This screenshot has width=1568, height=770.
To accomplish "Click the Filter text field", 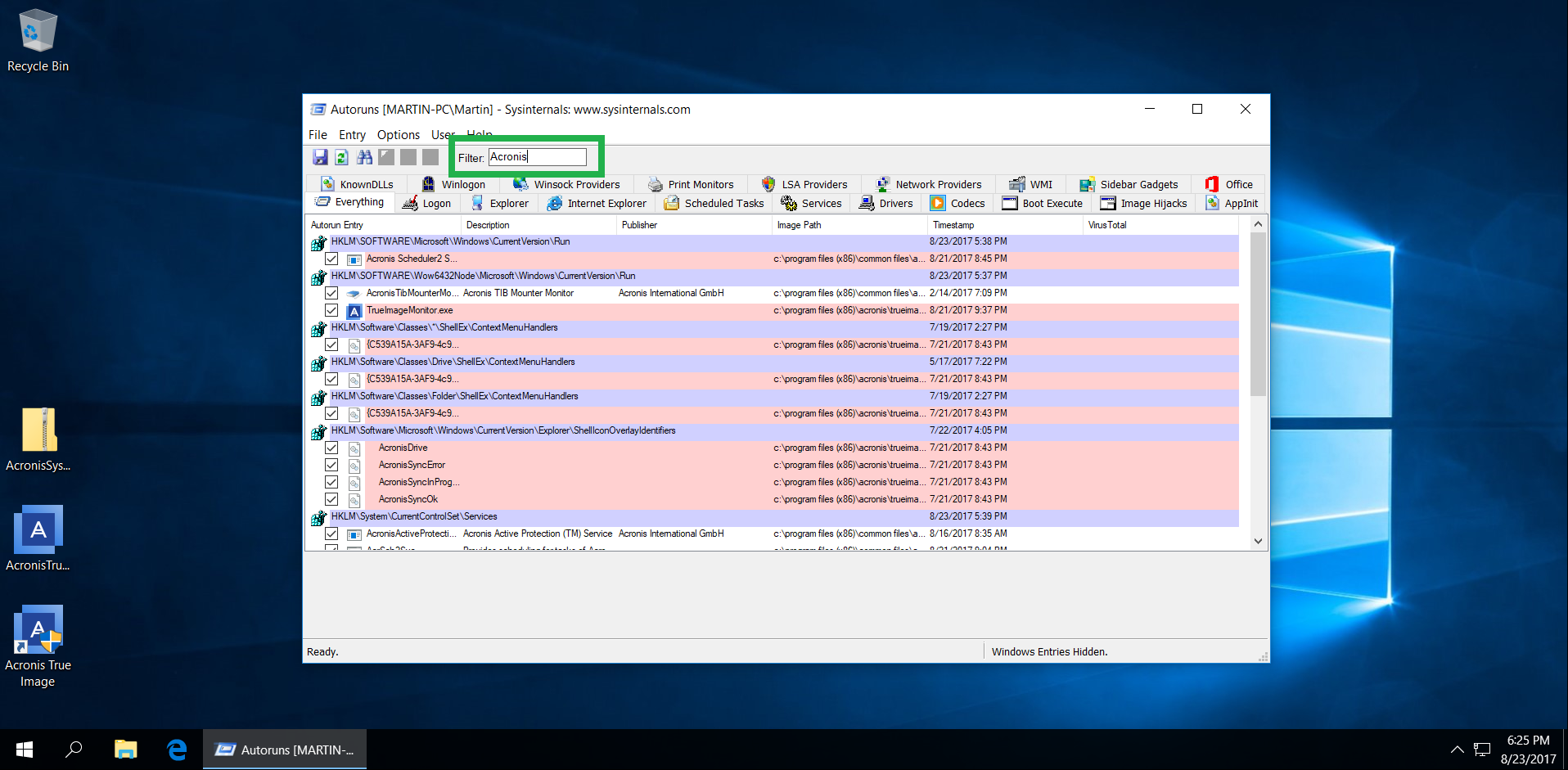I will point(537,157).
